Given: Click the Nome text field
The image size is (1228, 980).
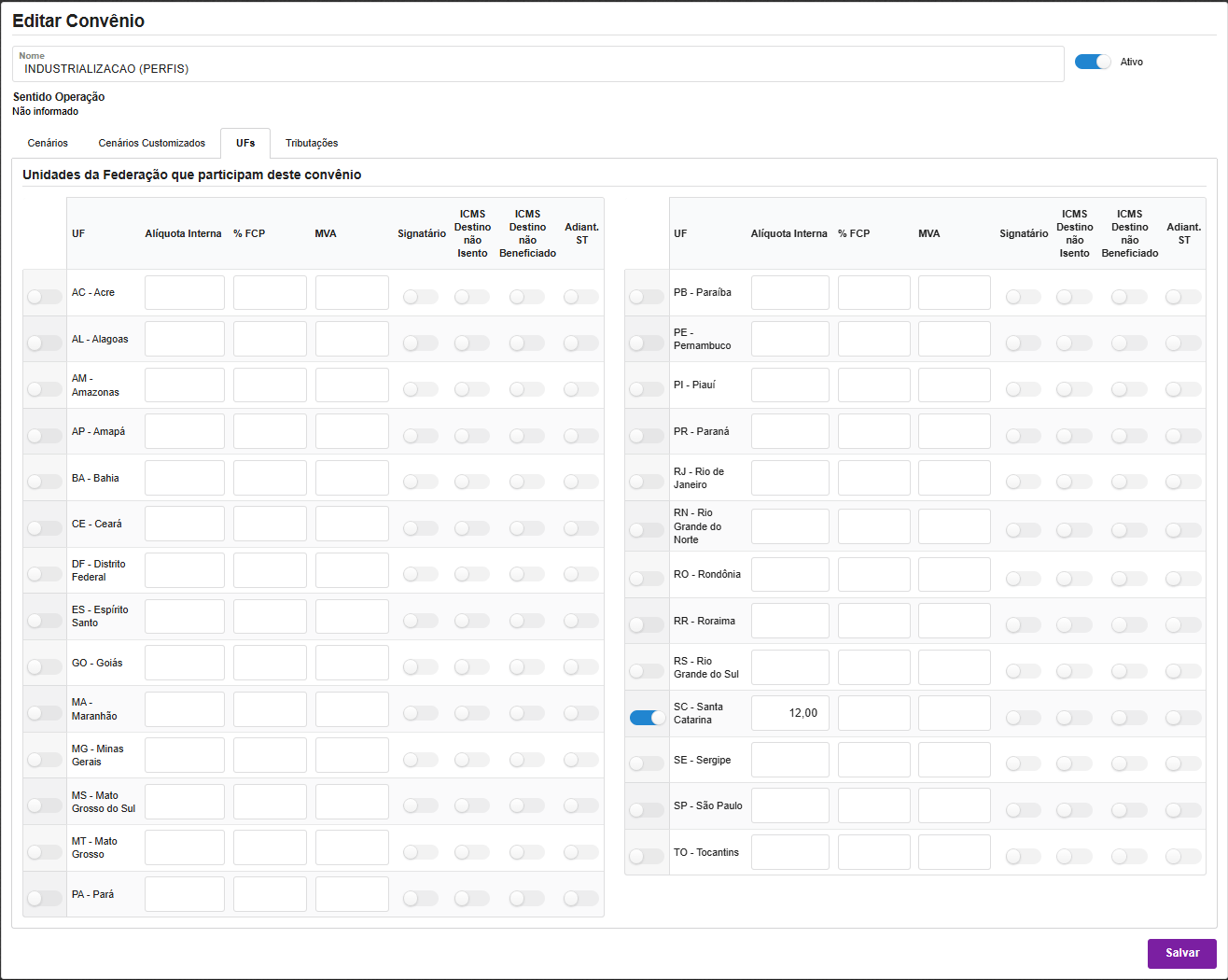Looking at the screenshot, I should point(537,68).
